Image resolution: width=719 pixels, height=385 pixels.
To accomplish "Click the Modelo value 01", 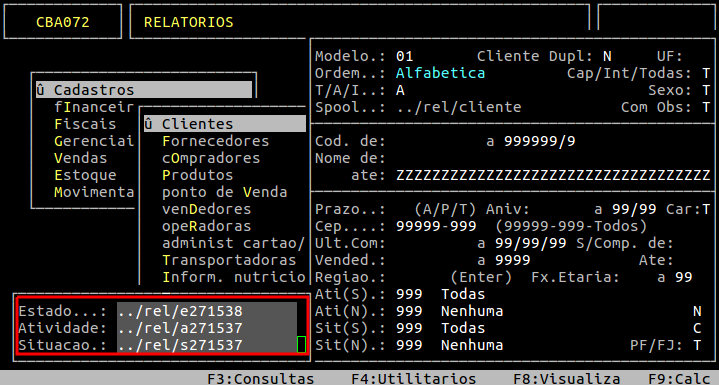I will coord(404,56).
